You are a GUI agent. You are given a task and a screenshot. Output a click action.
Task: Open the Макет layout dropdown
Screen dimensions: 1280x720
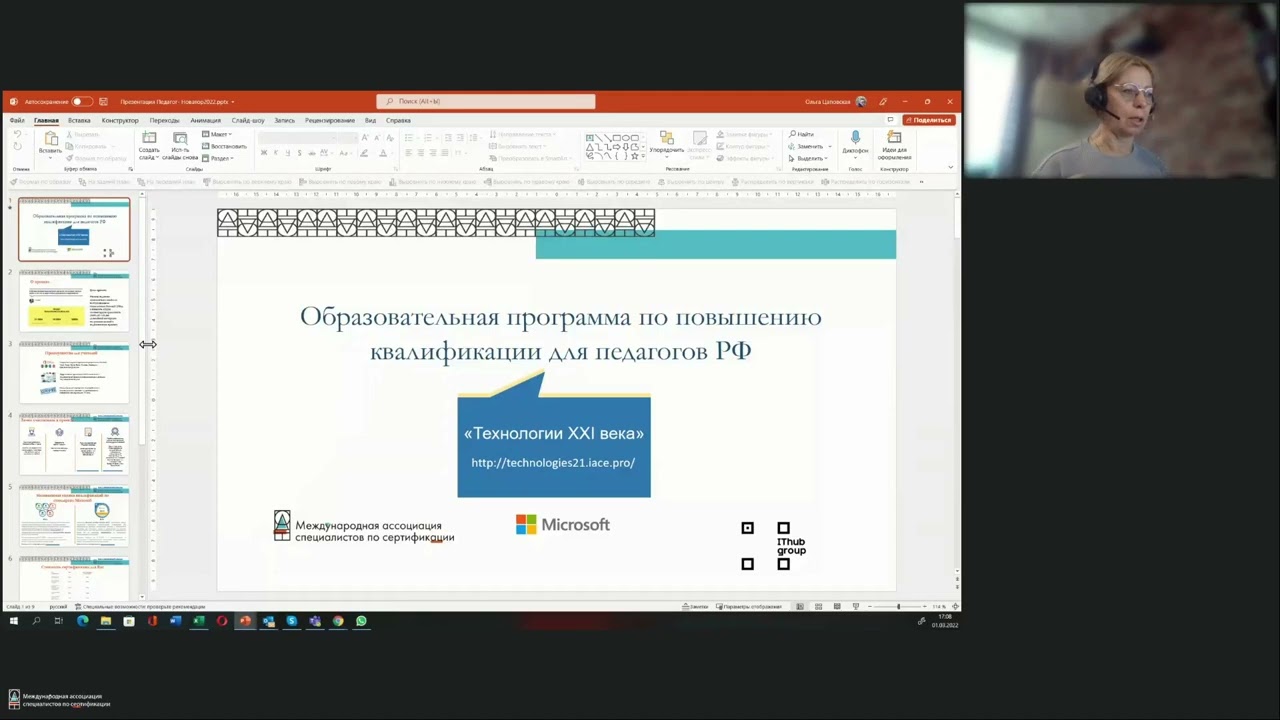(216, 134)
